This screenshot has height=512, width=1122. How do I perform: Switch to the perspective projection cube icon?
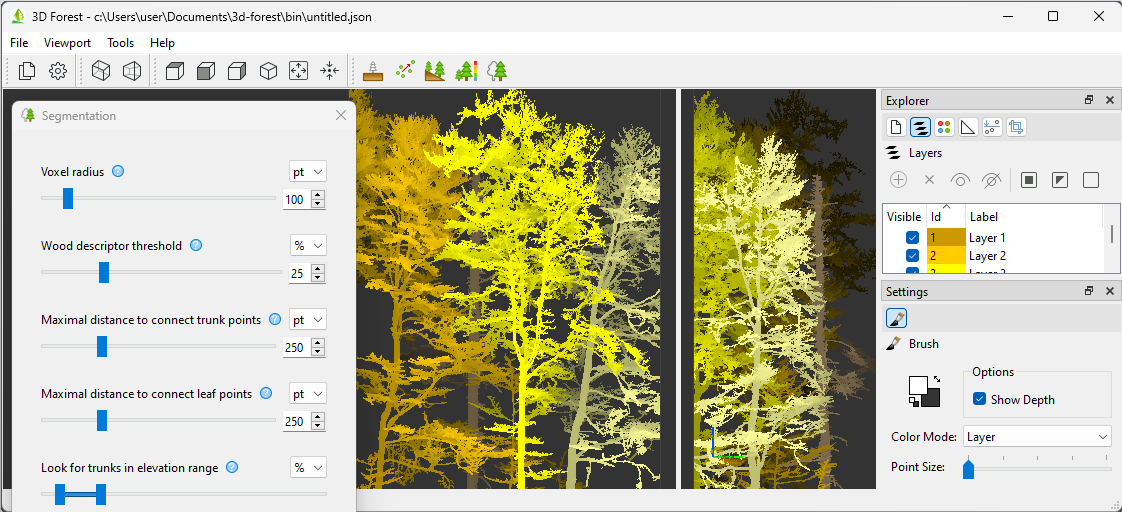[x=132, y=71]
